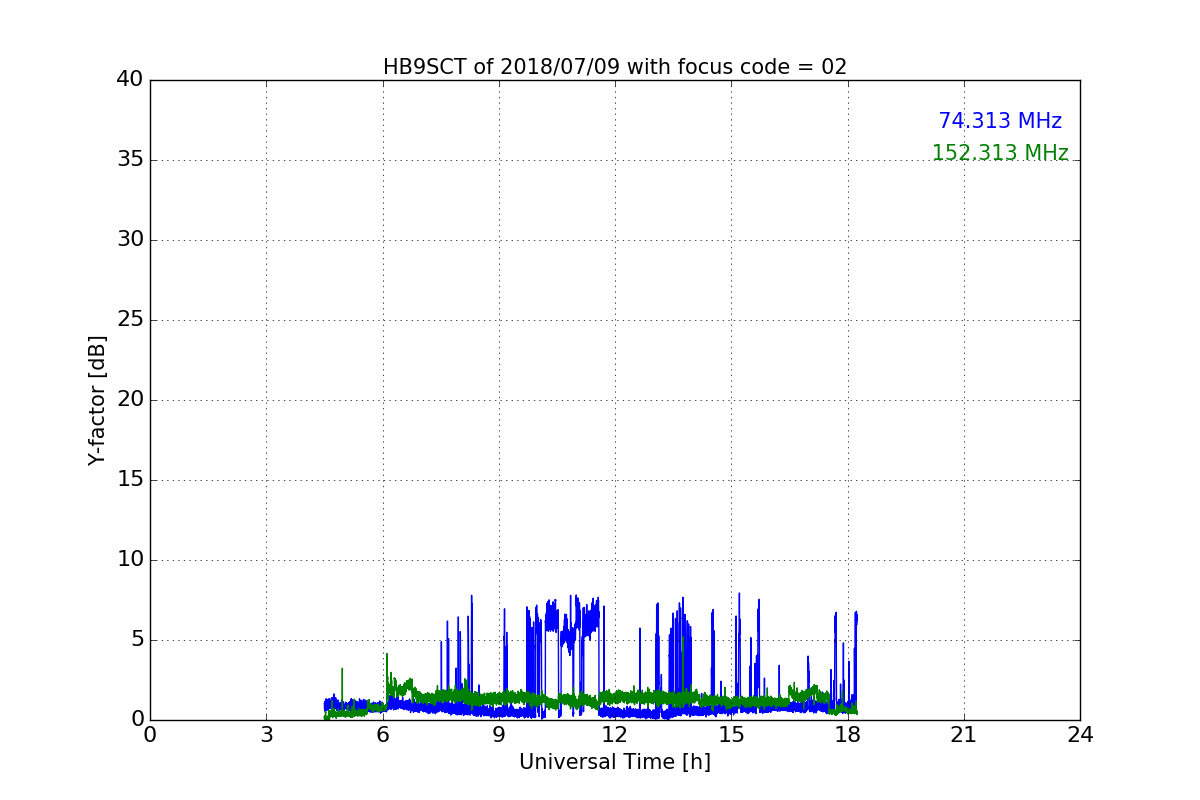Select the blue 74.313 MHz legend label
Screen dimensions: 1200x800
[1000, 121]
